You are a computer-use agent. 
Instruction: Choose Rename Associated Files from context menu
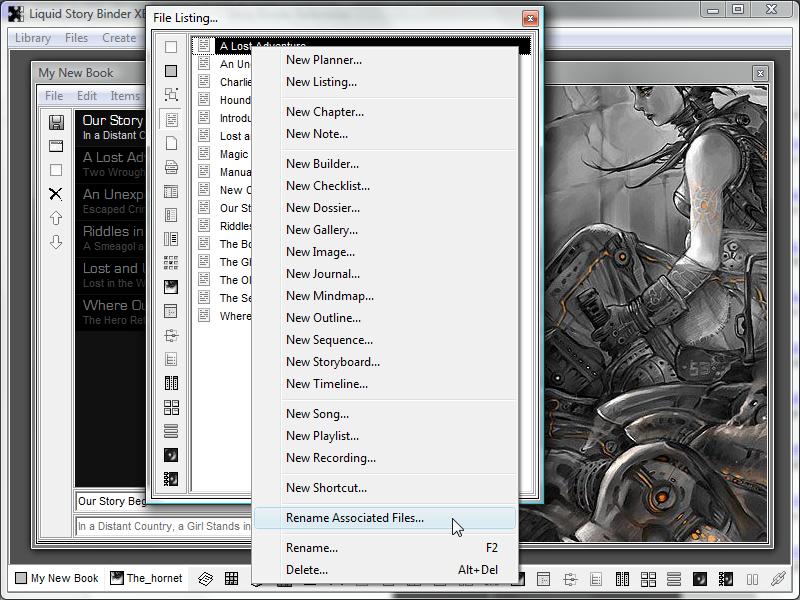pyautogui.click(x=355, y=518)
